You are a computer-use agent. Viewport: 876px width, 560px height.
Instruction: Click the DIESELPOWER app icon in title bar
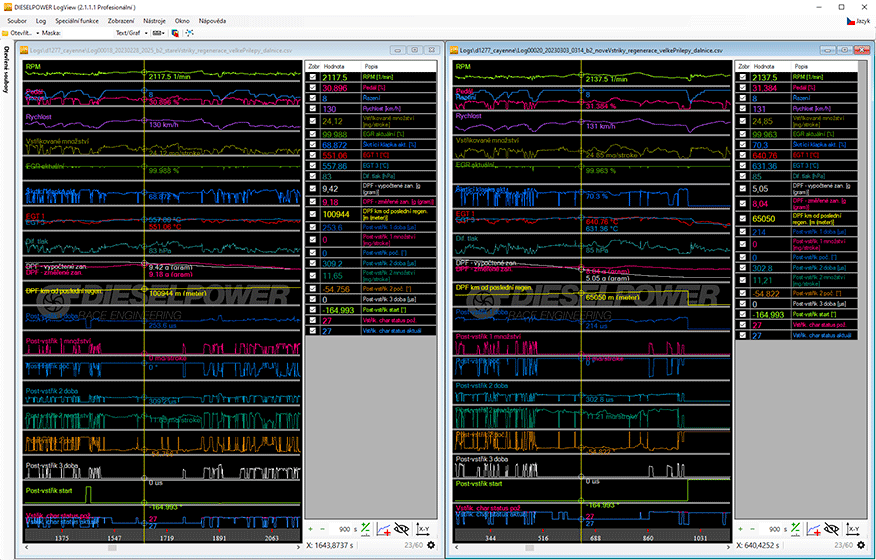7,7
